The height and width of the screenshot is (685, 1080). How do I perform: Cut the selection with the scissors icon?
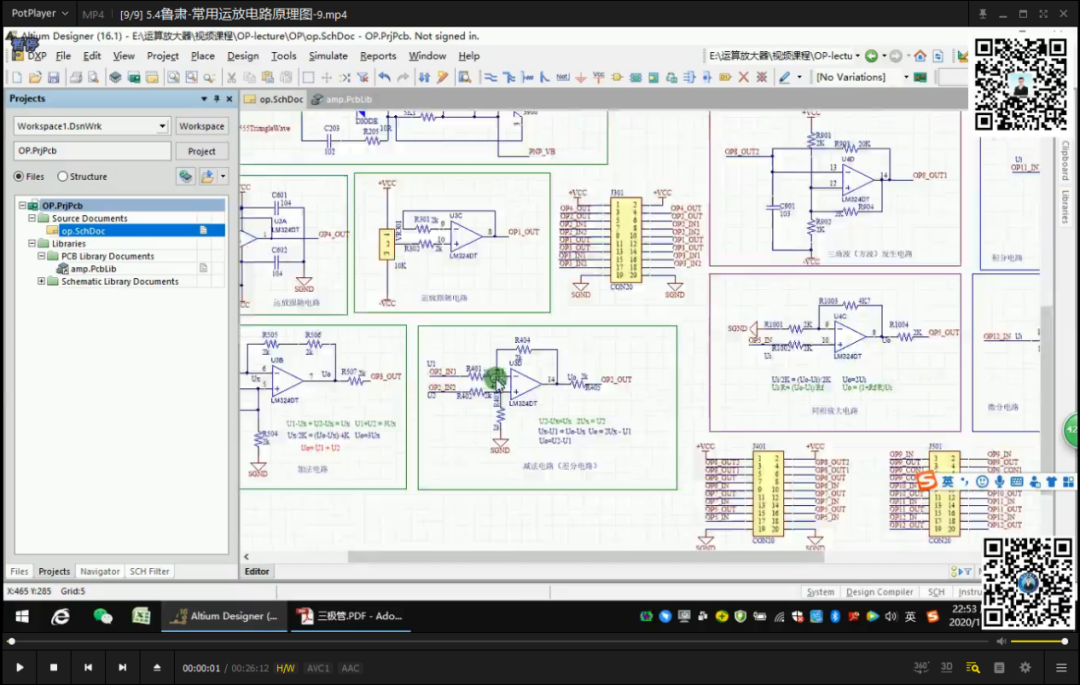[231, 78]
